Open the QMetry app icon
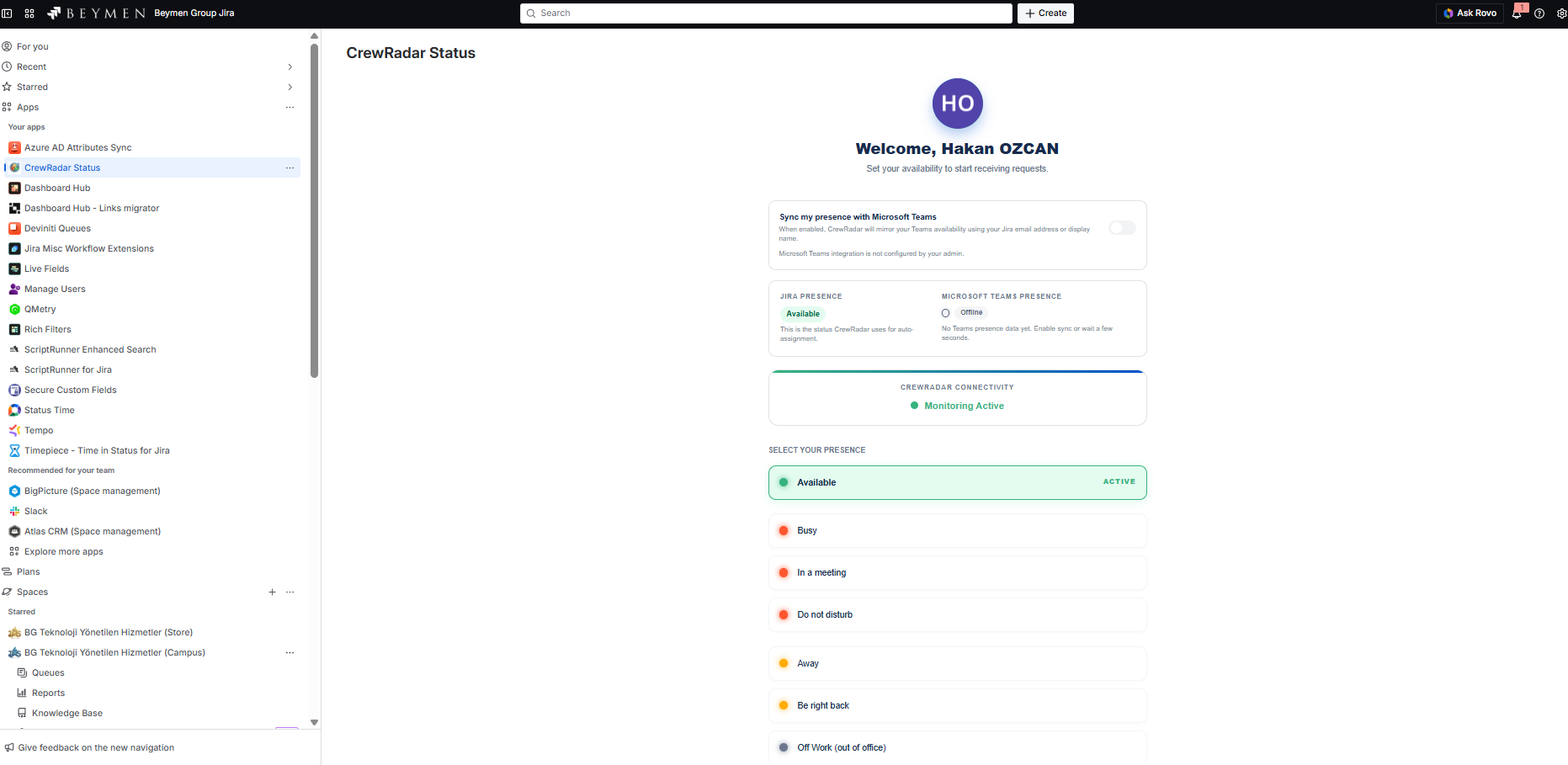Viewport: 1568px width, 765px height. (14, 309)
